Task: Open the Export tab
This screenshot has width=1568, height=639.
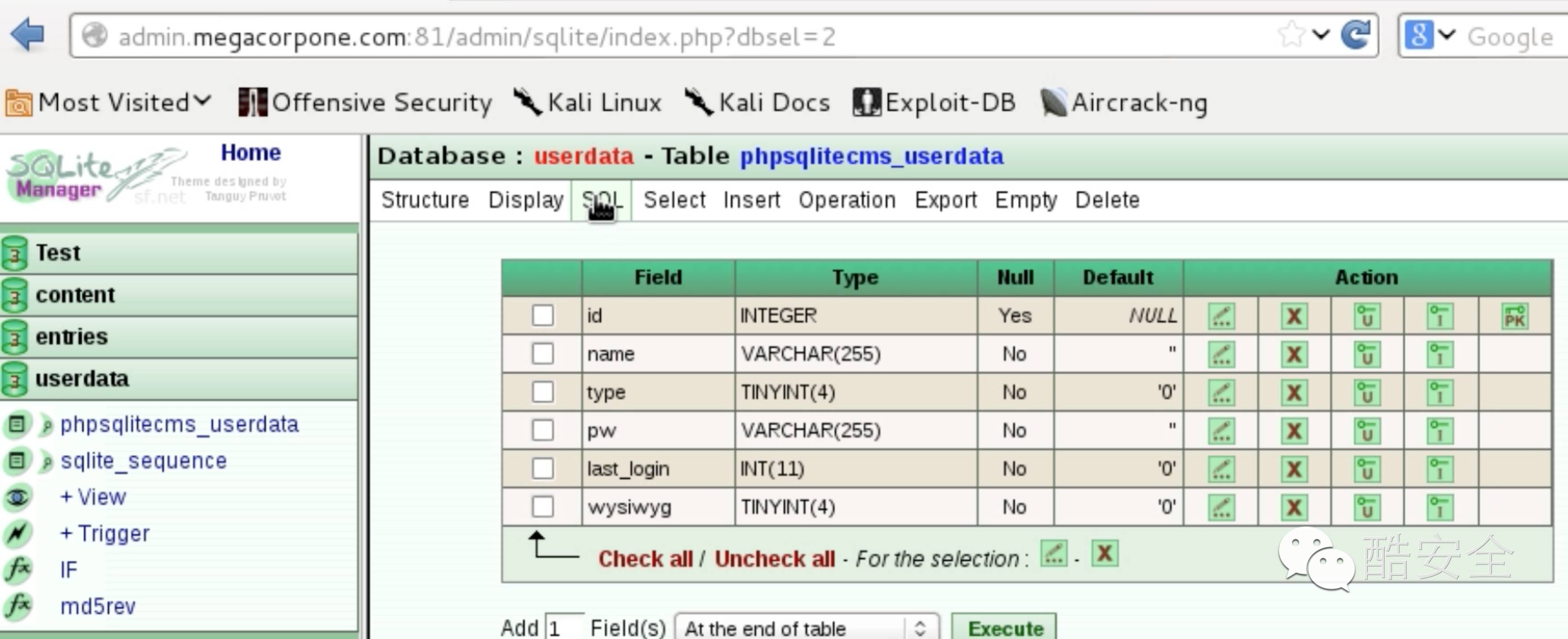Action: (945, 200)
